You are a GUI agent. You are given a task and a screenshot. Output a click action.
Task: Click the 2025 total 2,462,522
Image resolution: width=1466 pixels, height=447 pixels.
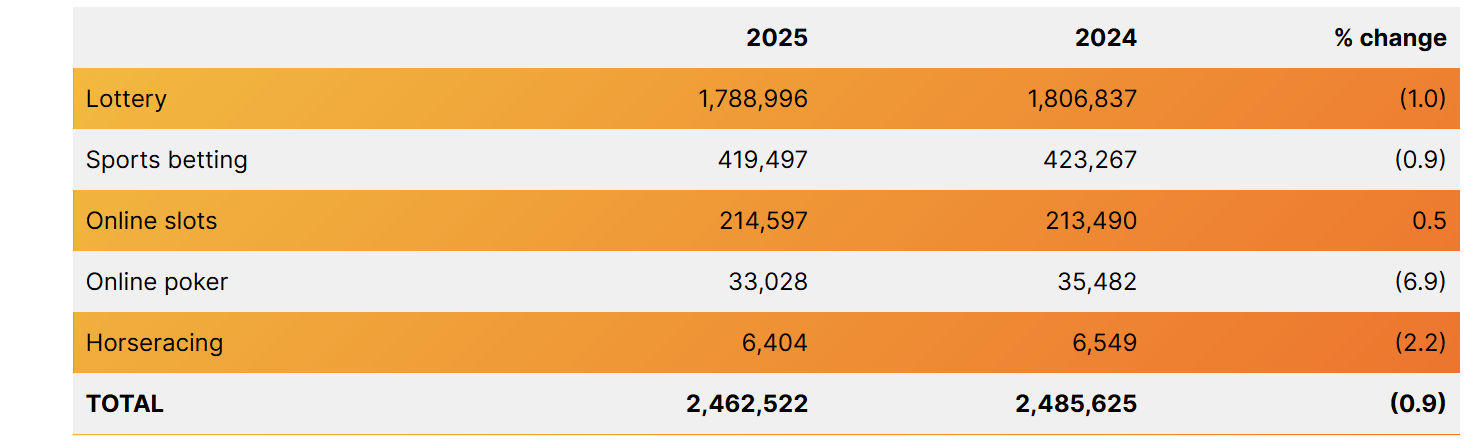[747, 404]
